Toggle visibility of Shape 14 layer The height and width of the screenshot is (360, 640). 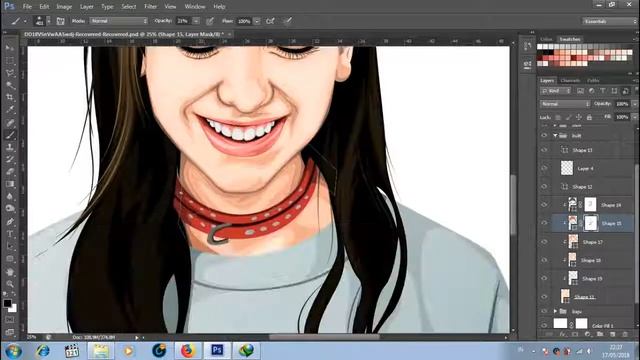544,205
